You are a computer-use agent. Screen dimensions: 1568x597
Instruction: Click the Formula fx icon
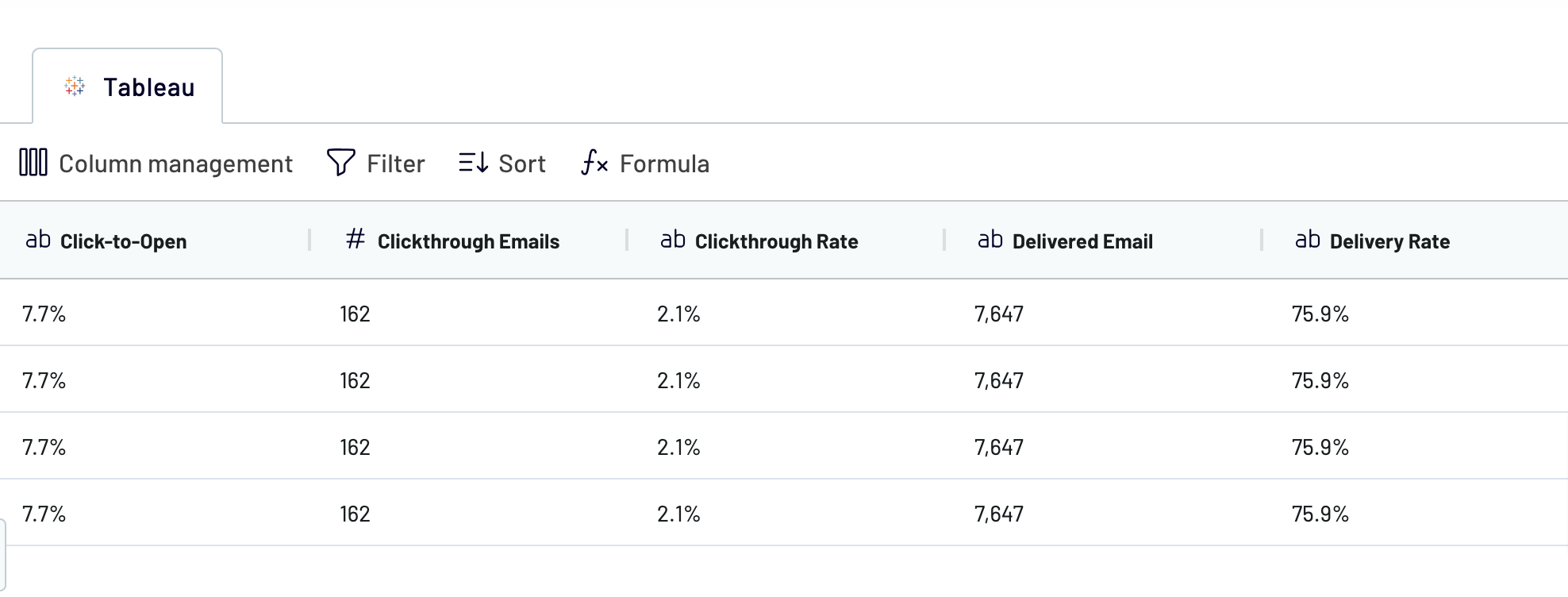(594, 163)
